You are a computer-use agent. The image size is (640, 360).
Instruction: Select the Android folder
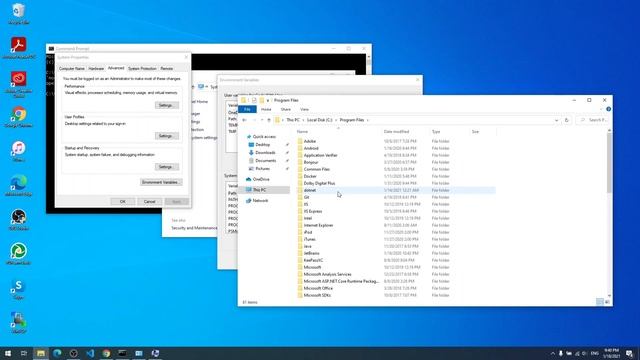311,148
